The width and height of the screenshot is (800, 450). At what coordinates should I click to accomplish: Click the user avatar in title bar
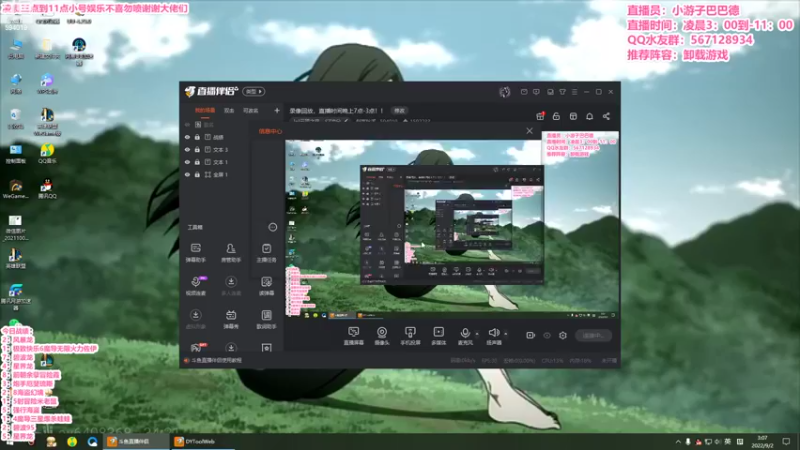[x=505, y=92]
